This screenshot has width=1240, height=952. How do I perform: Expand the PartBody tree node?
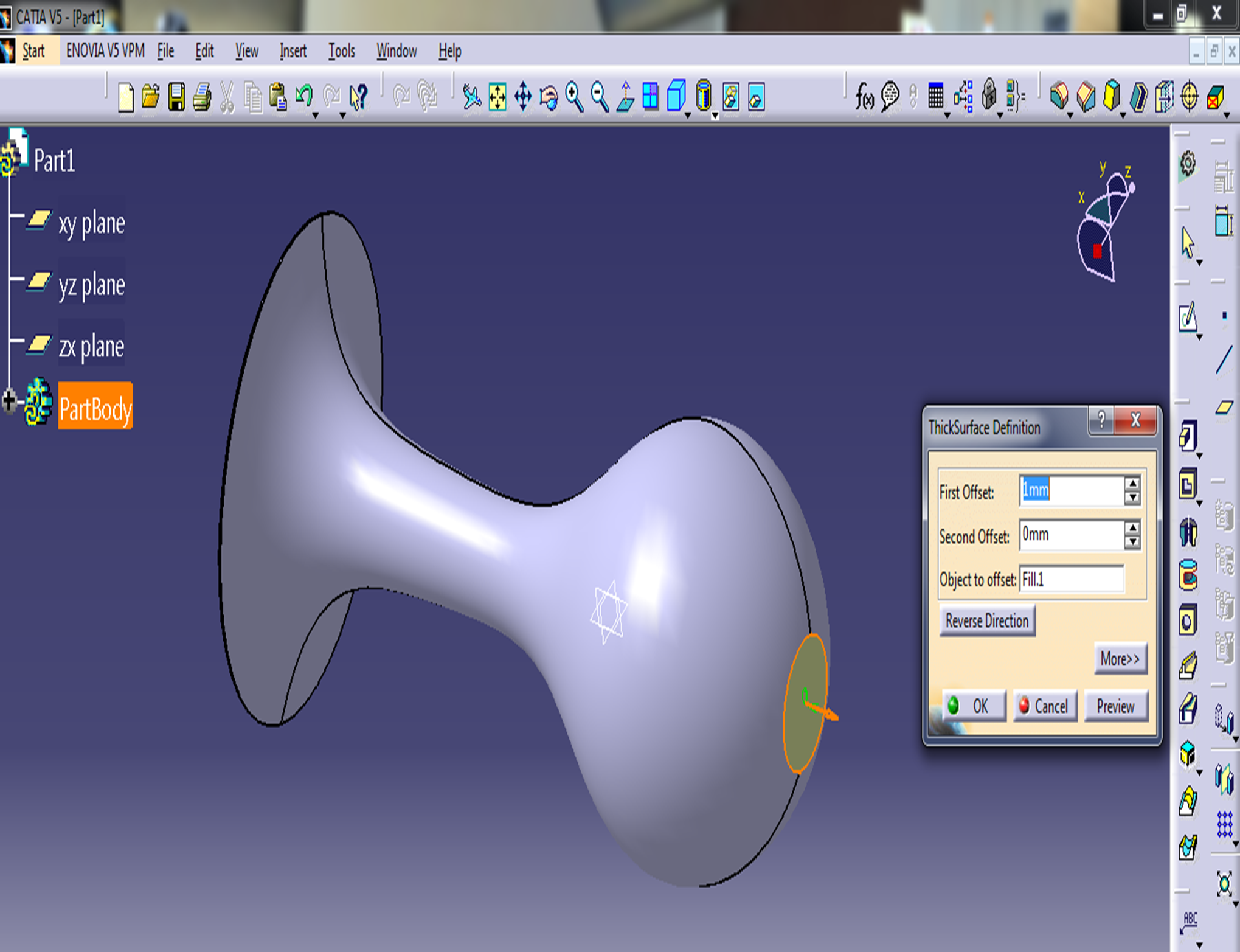click(x=9, y=401)
